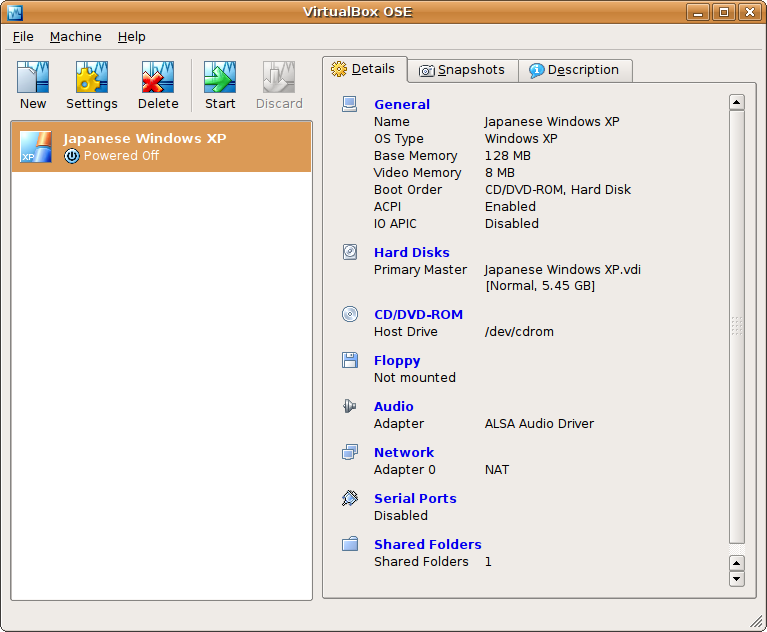Screen dimensions: 767x632
Task: Minimize the VirtualBox OSE window
Action: pos(698,12)
